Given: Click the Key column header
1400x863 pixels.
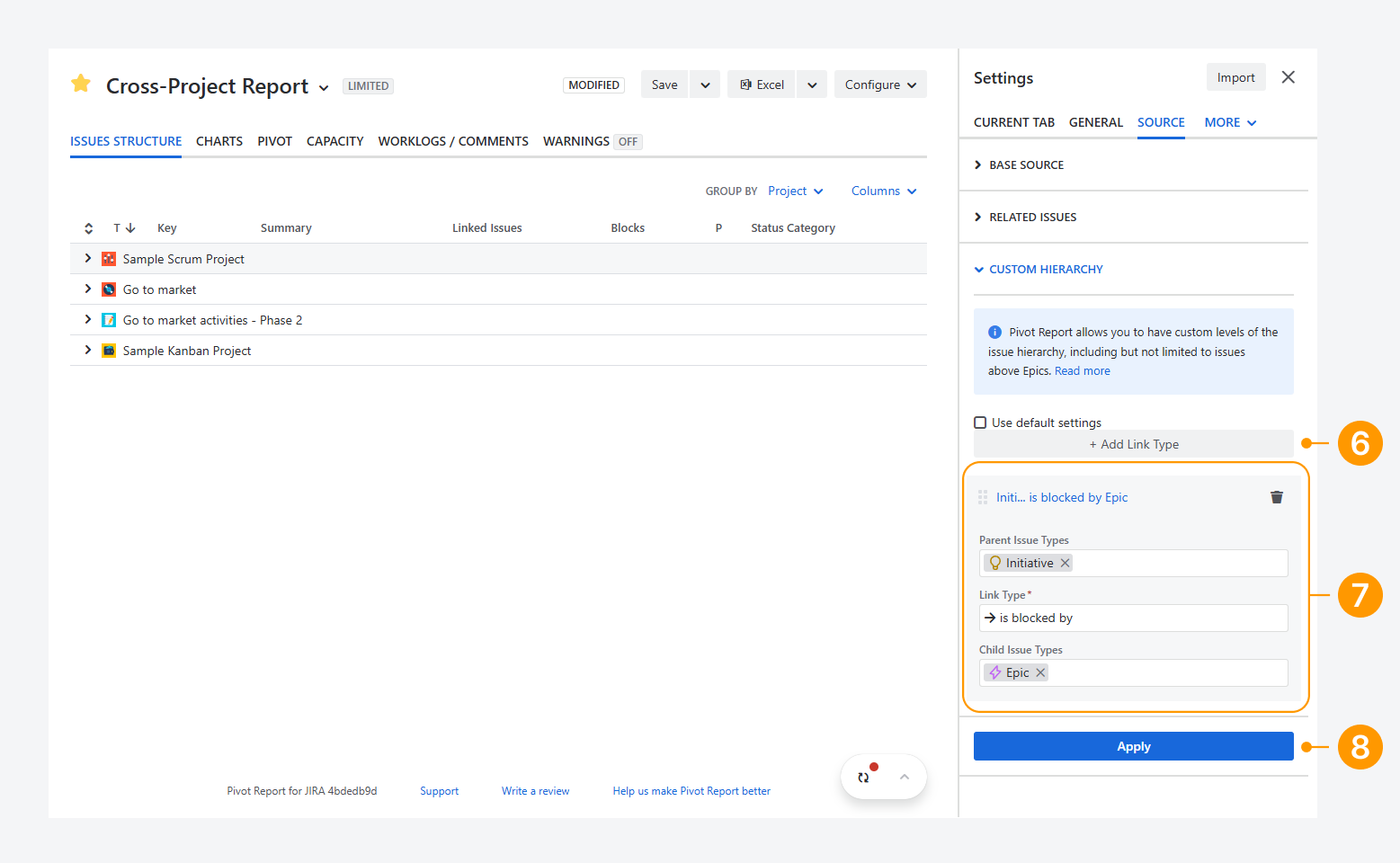Looking at the screenshot, I should (x=167, y=228).
